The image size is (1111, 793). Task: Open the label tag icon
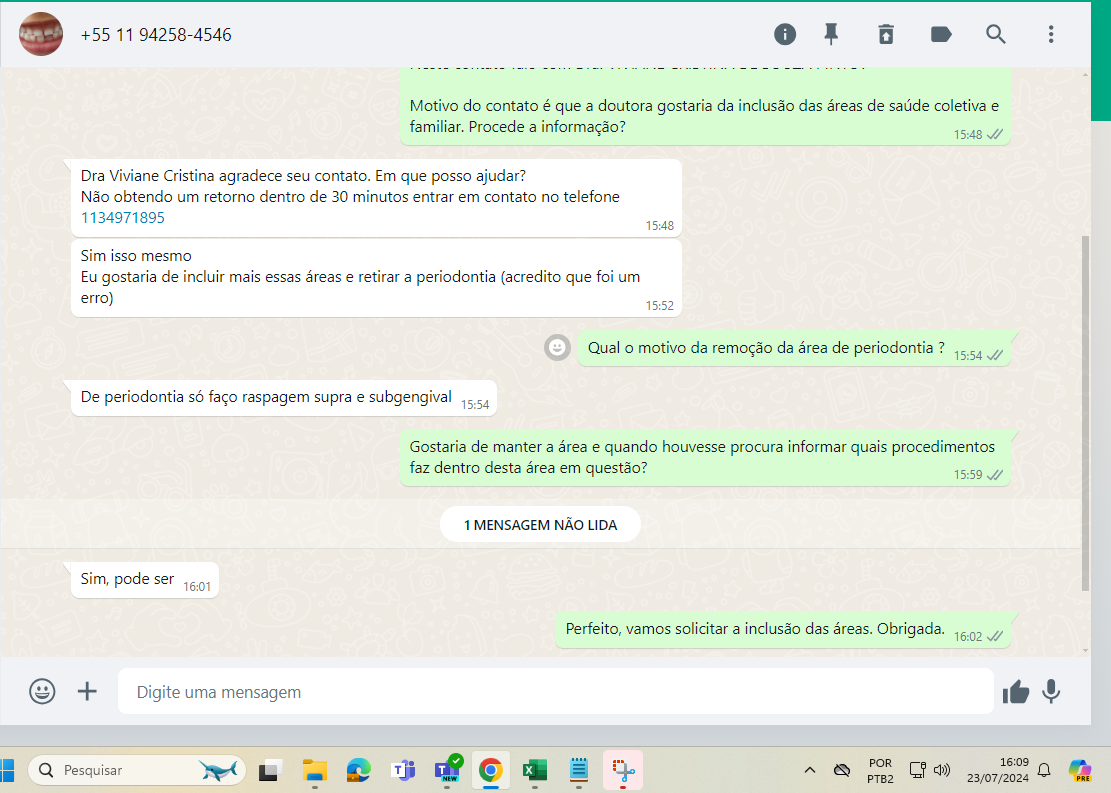(940, 34)
